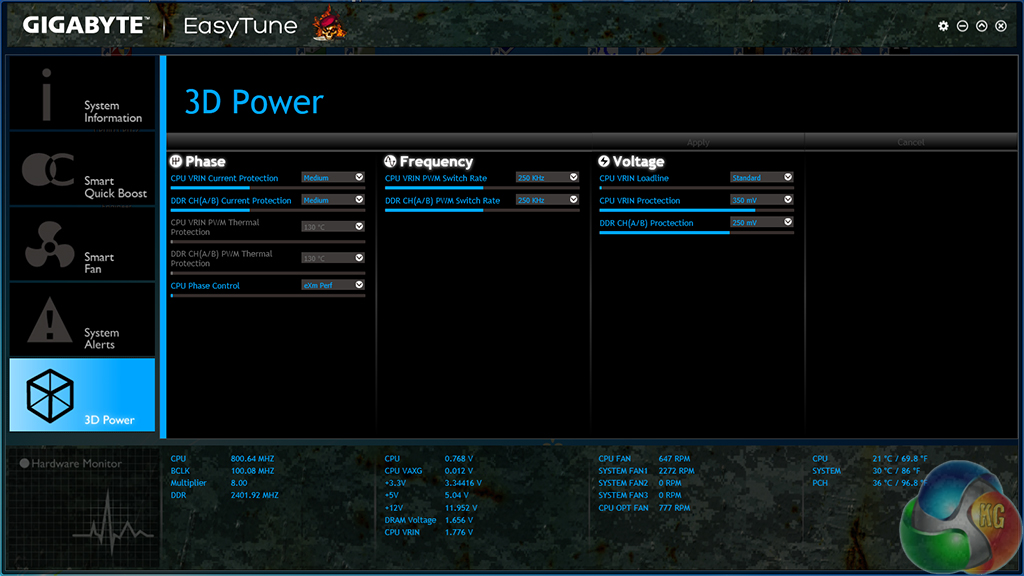Screen dimensions: 1024x576
Task: Open CPU VRIN Loadline dropdown
Action: point(761,178)
